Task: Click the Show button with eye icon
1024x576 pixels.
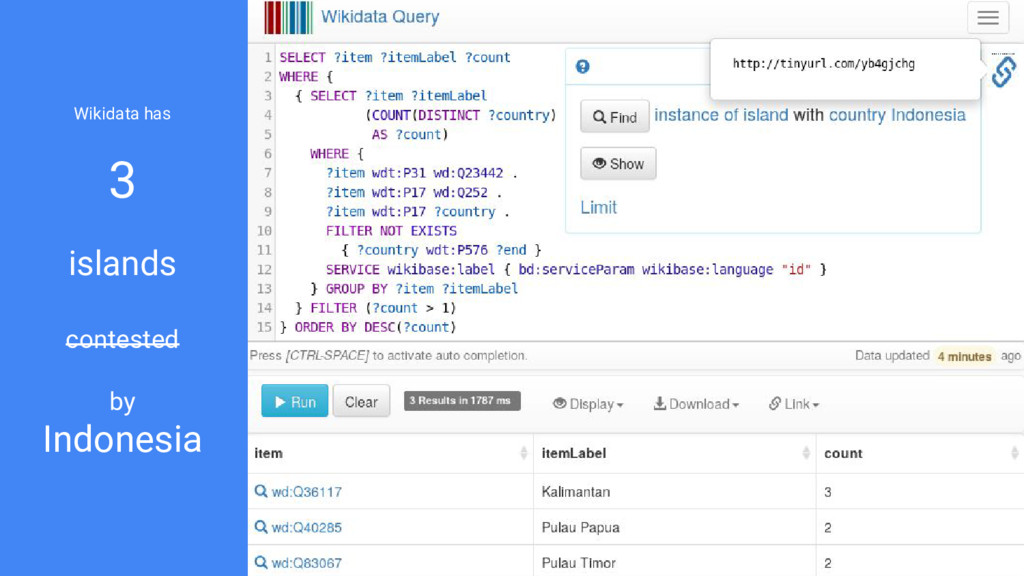Action: click(618, 163)
